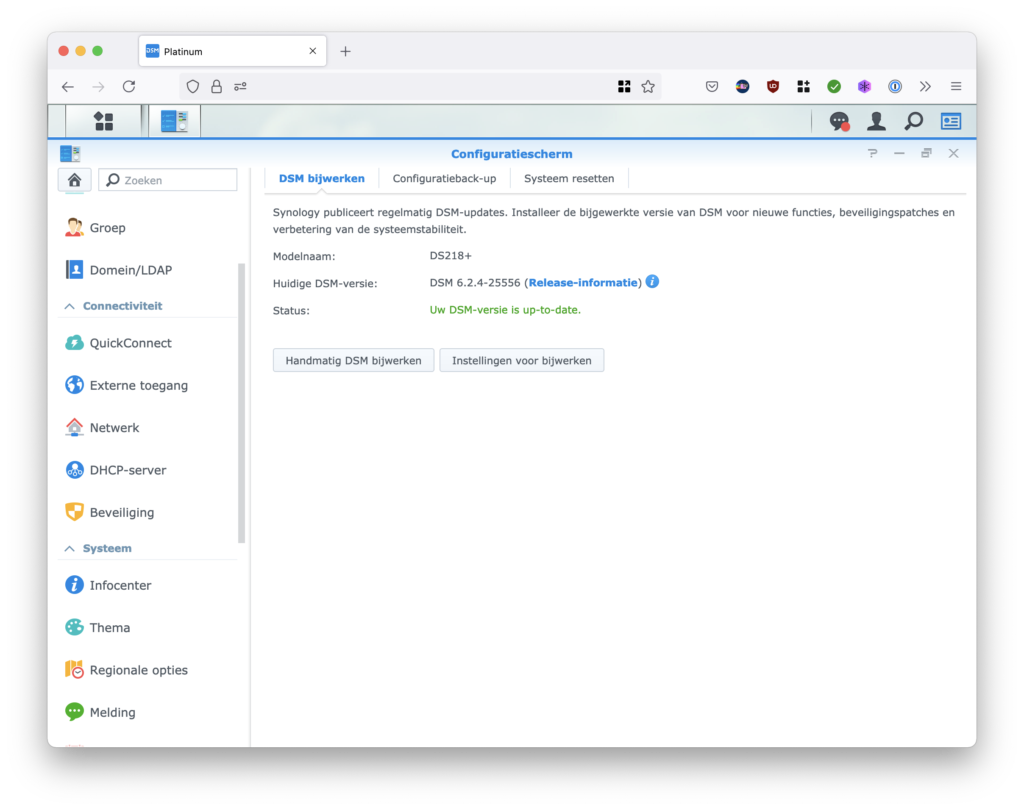
Task: Click Handmatig DSM bijwerken button
Action: click(x=353, y=361)
